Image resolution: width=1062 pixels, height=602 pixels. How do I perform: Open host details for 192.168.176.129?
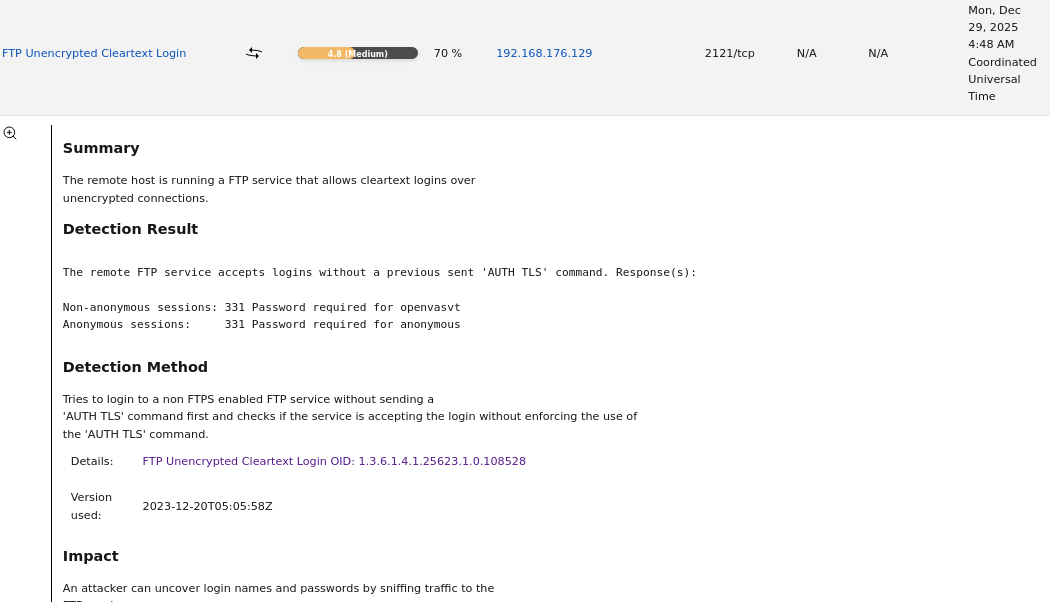[x=544, y=53]
